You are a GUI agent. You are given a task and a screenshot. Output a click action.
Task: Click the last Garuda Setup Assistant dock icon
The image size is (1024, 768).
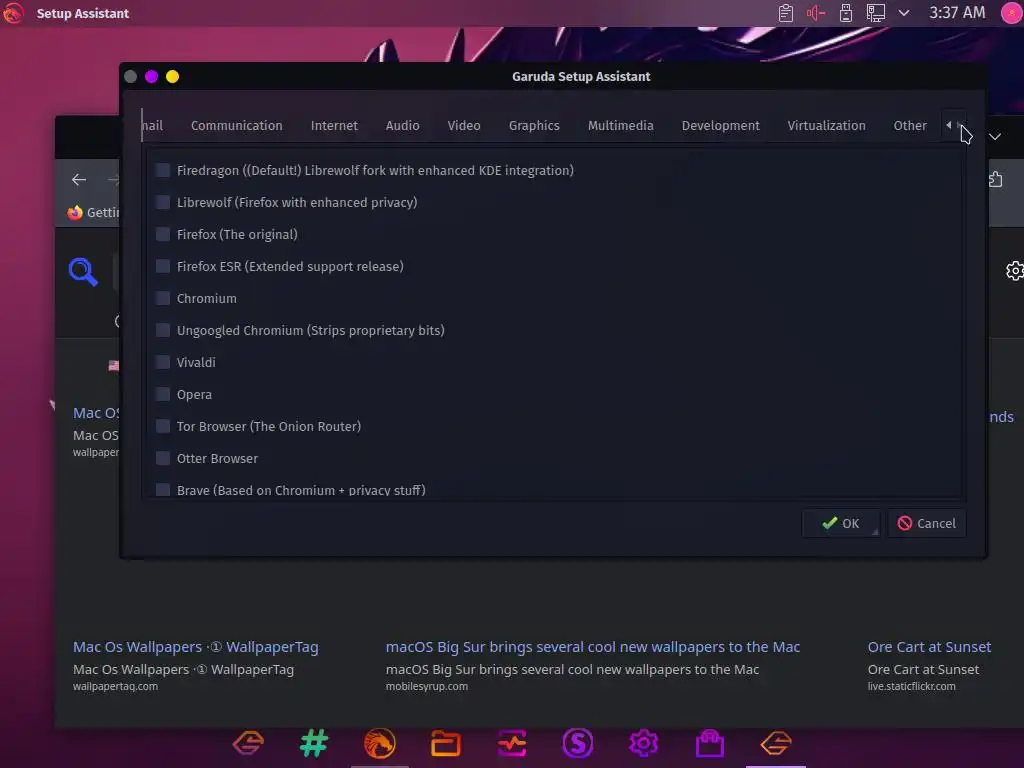pyautogui.click(x=776, y=743)
